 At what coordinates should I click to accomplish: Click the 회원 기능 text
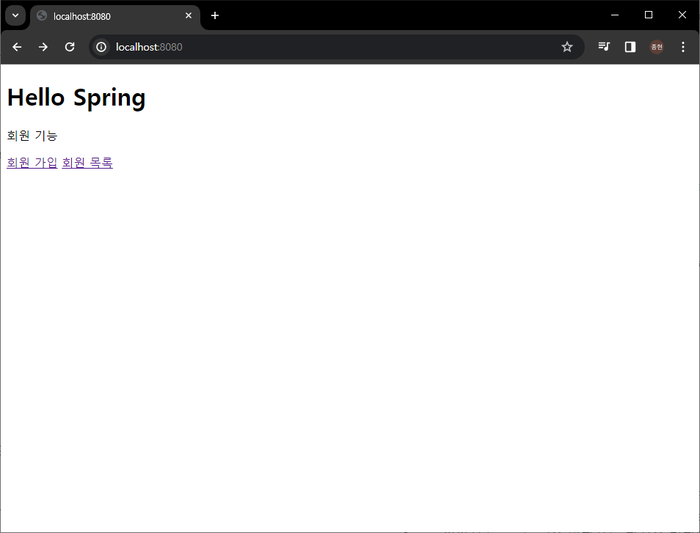(32, 135)
